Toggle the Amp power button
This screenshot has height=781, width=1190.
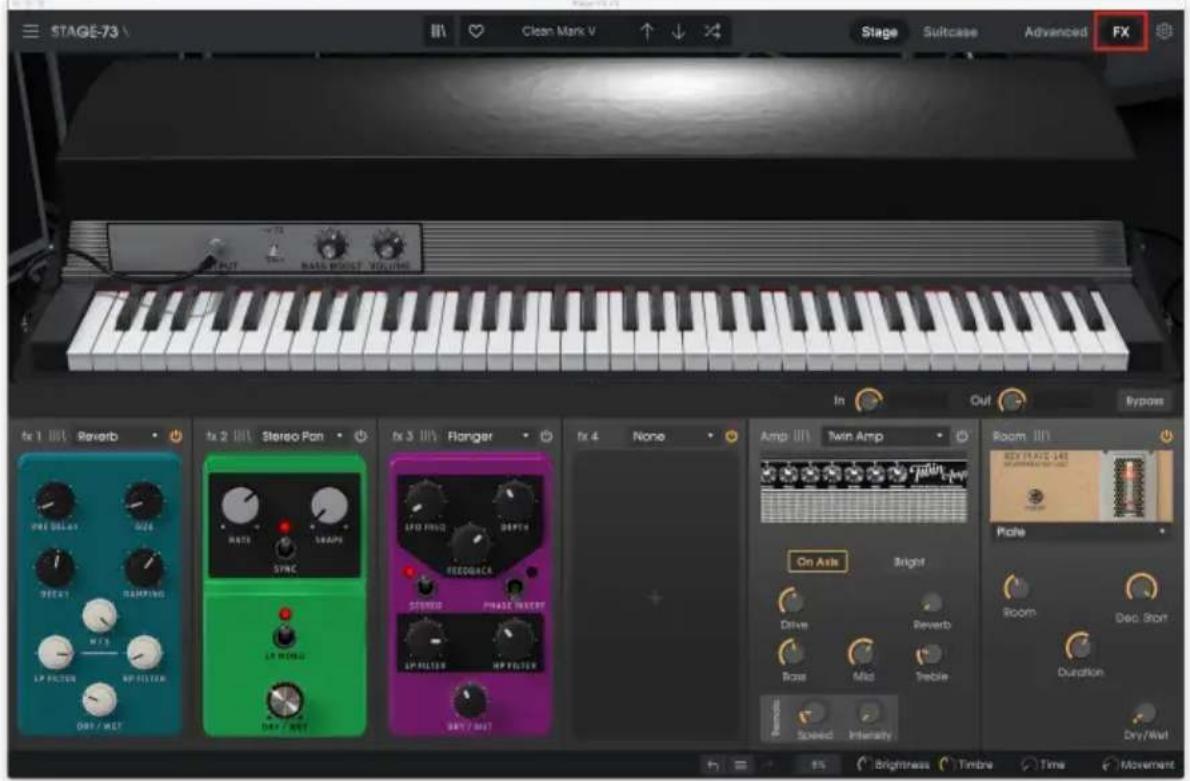coord(962,436)
